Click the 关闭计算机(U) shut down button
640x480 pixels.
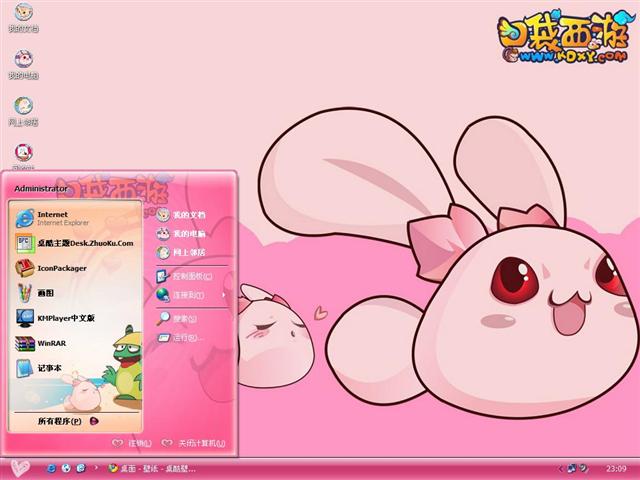pos(193,443)
